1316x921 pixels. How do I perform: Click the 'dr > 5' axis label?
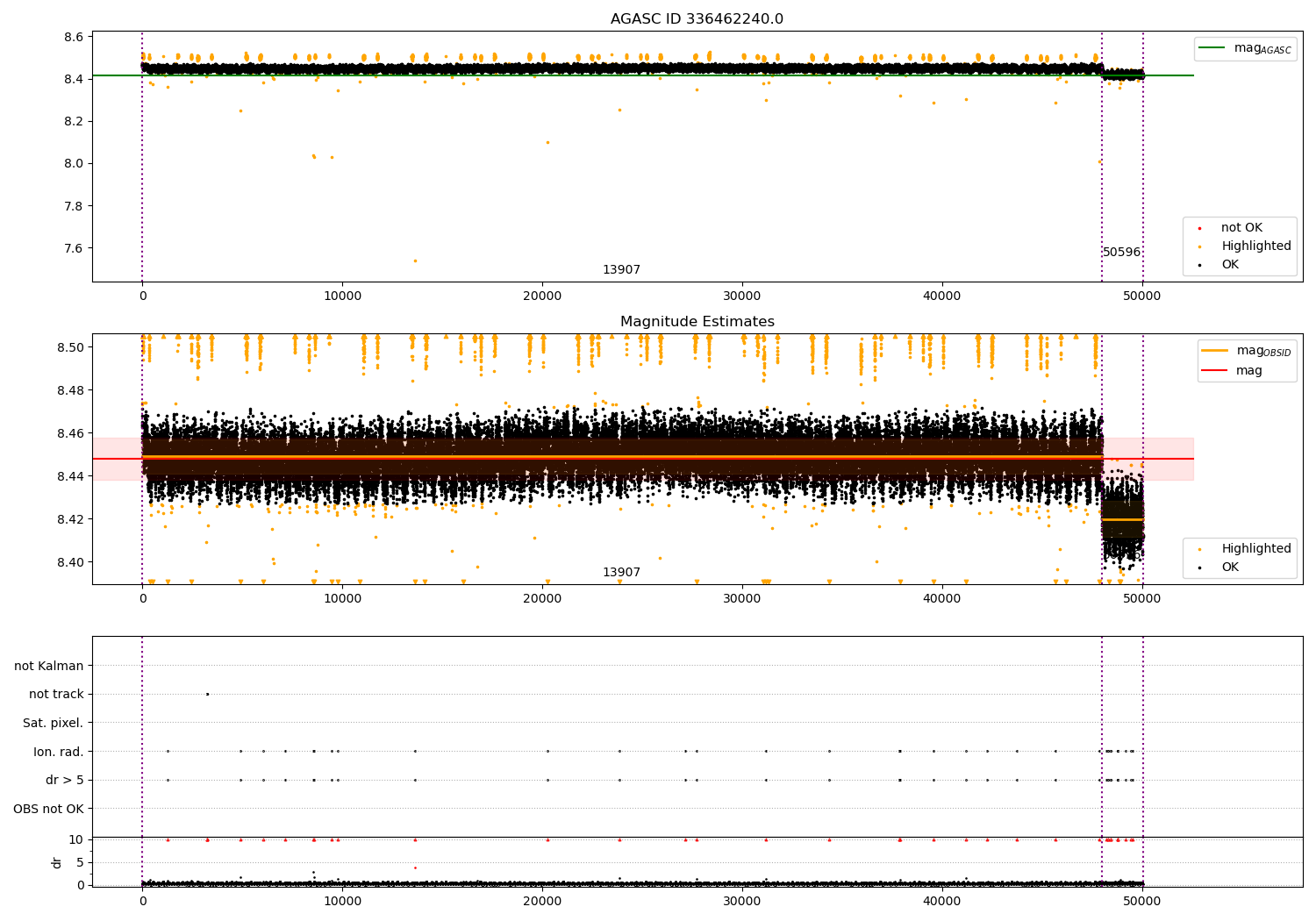pos(64,780)
